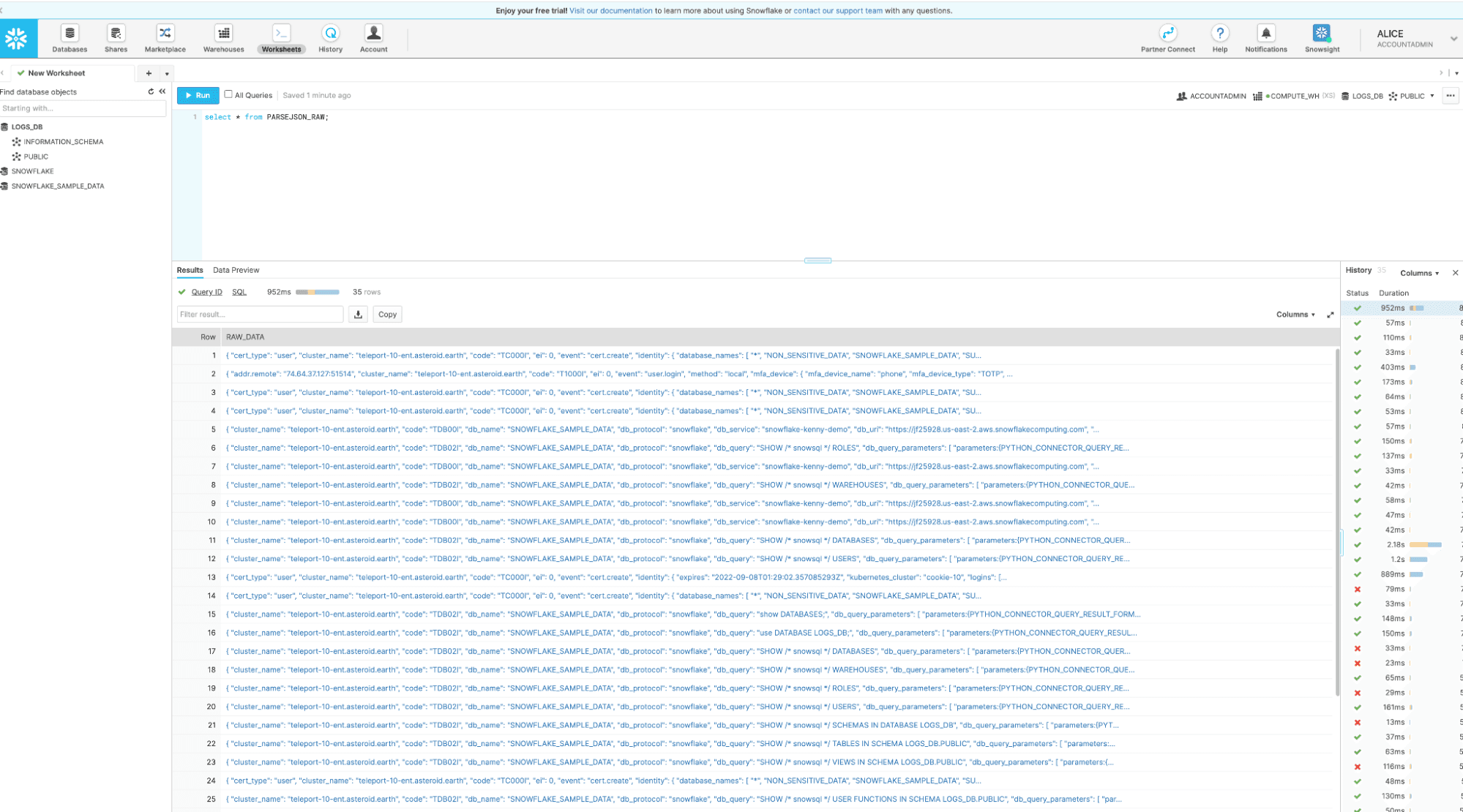This screenshot has height=812, width=1463.
Task: Open Notifications
Action: (x=1265, y=38)
